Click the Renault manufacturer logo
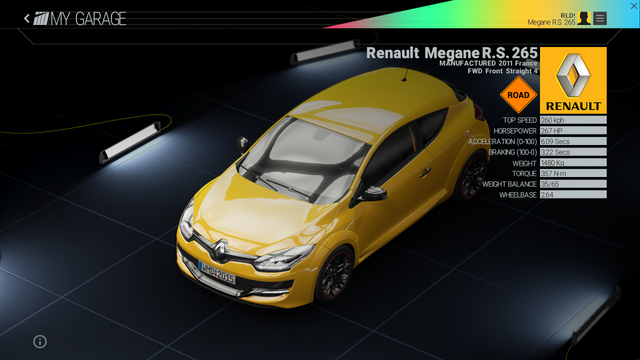640x360 pixels. 573,80
